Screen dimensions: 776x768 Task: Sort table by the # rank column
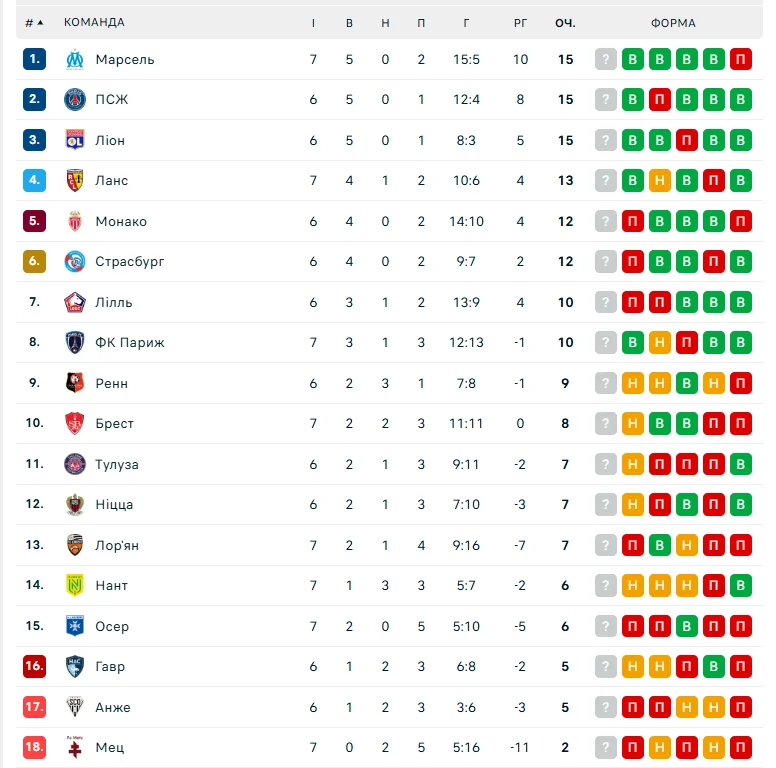point(34,23)
